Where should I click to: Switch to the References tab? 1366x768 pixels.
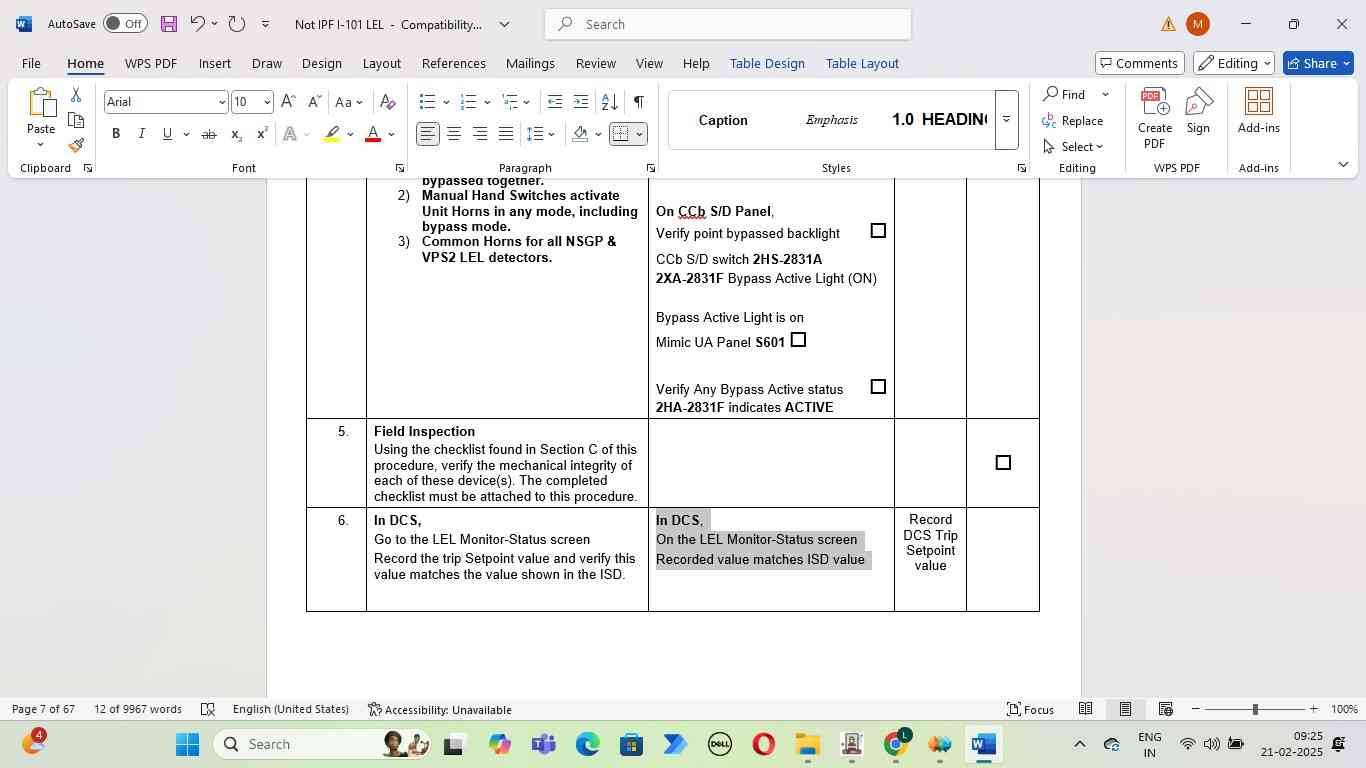[x=453, y=63]
